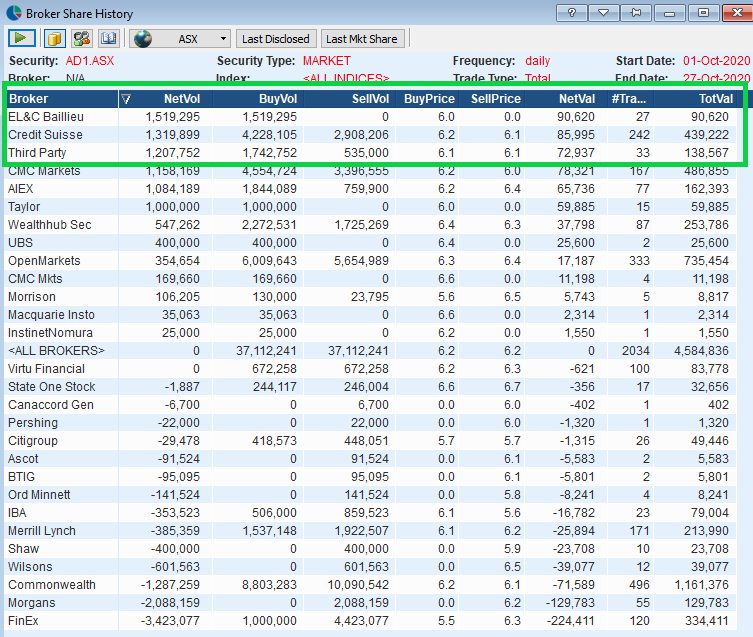Select the Commonwealth broker row
This screenshot has height=637, width=753.
point(371,585)
